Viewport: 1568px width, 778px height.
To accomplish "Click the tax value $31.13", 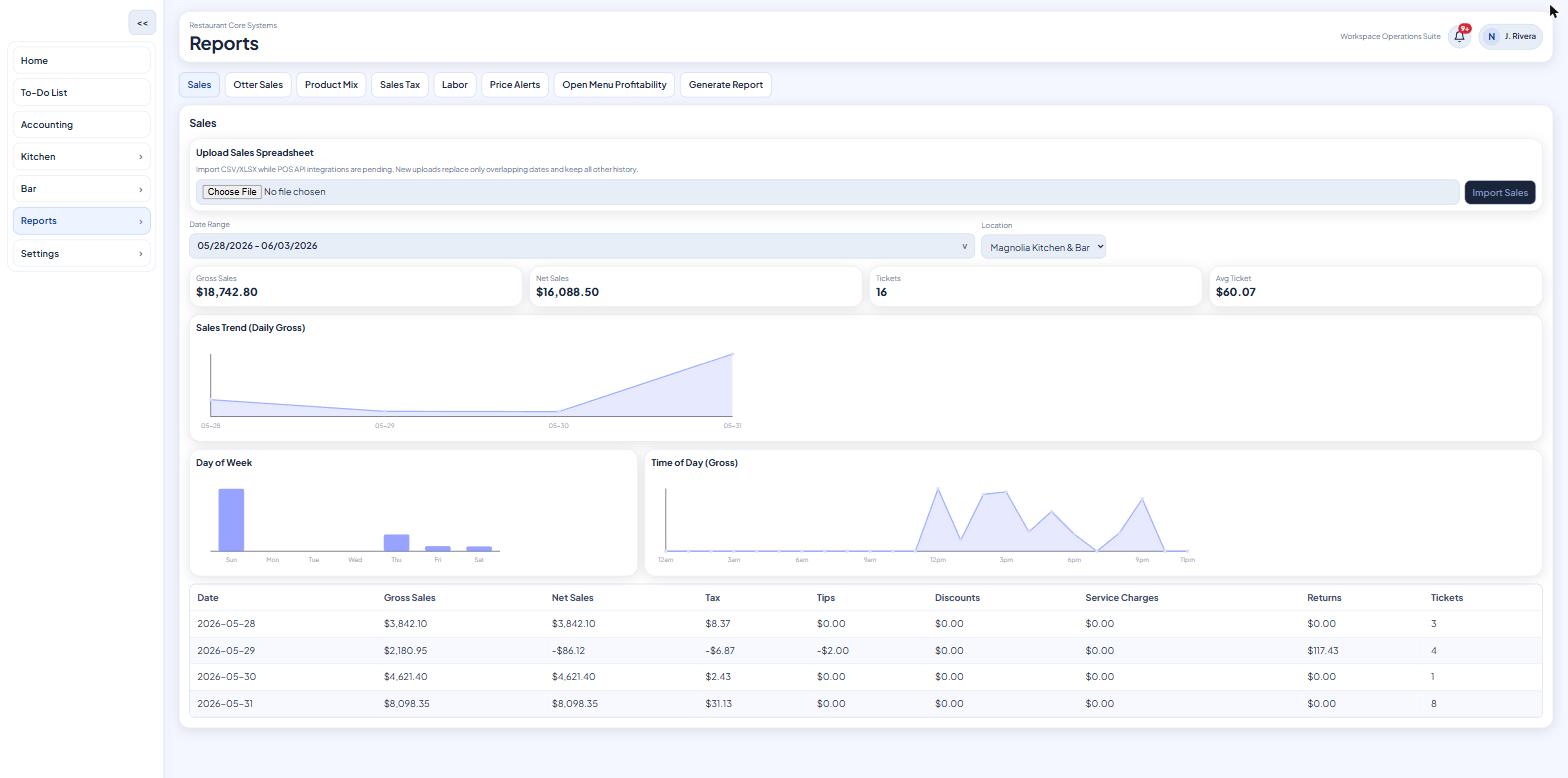I will (718, 704).
